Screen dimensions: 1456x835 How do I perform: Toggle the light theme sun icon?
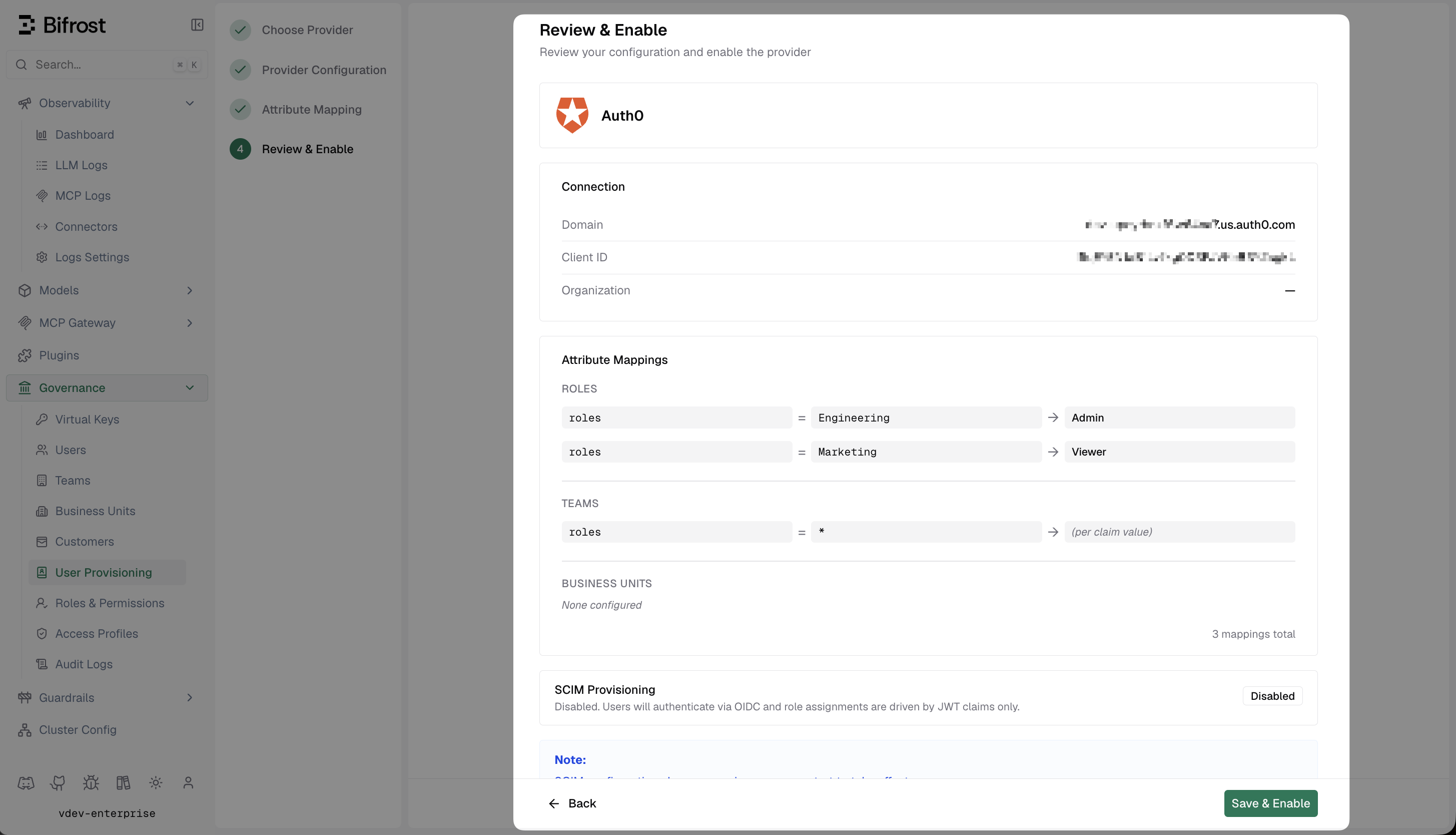(156, 783)
